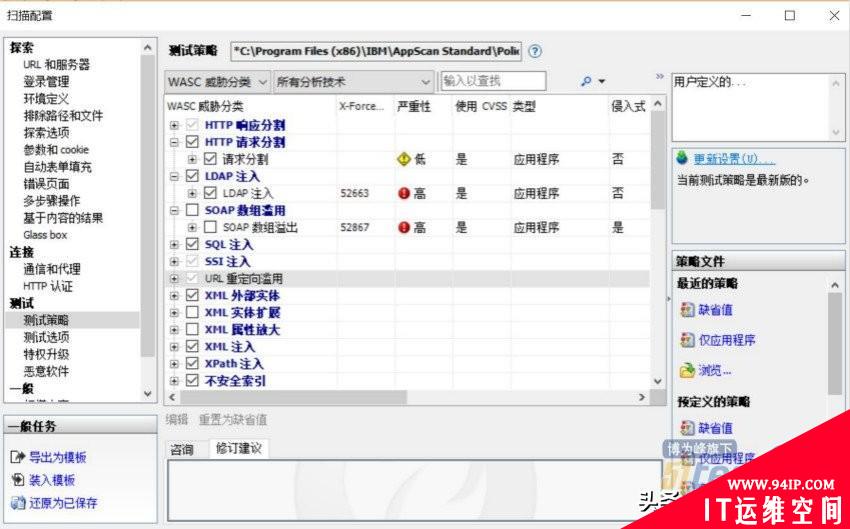
Task: Enable the SOAP 数组滥用 checkbox
Action: point(192,210)
